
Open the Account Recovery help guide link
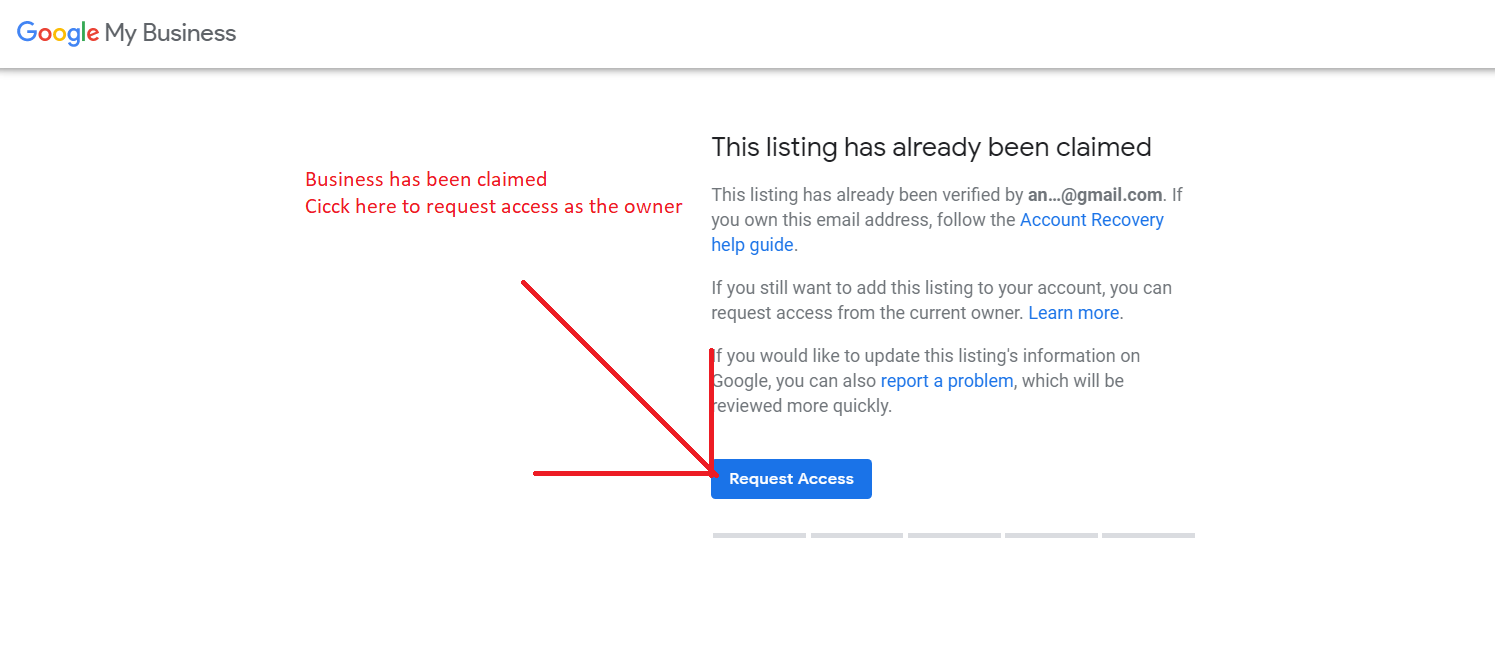1091,220
